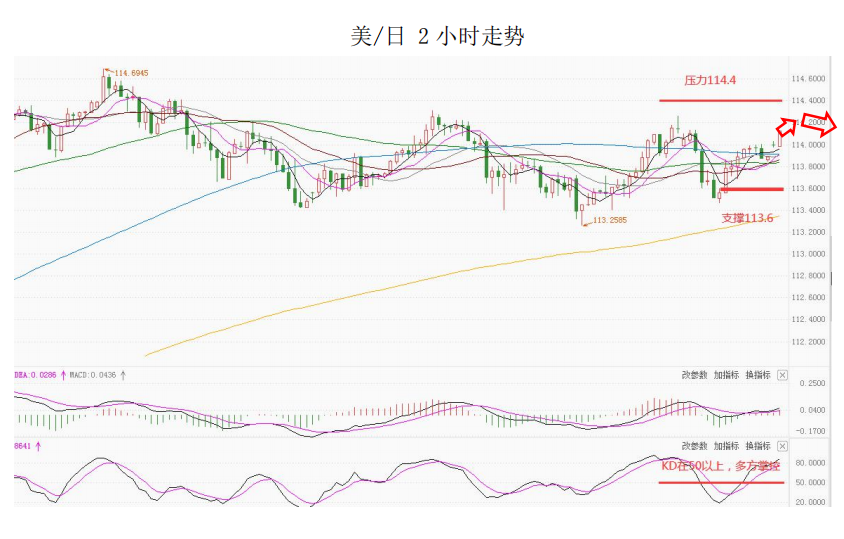Click the up arrow beside DEA value
The width and height of the screenshot is (844, 539).
64,375
